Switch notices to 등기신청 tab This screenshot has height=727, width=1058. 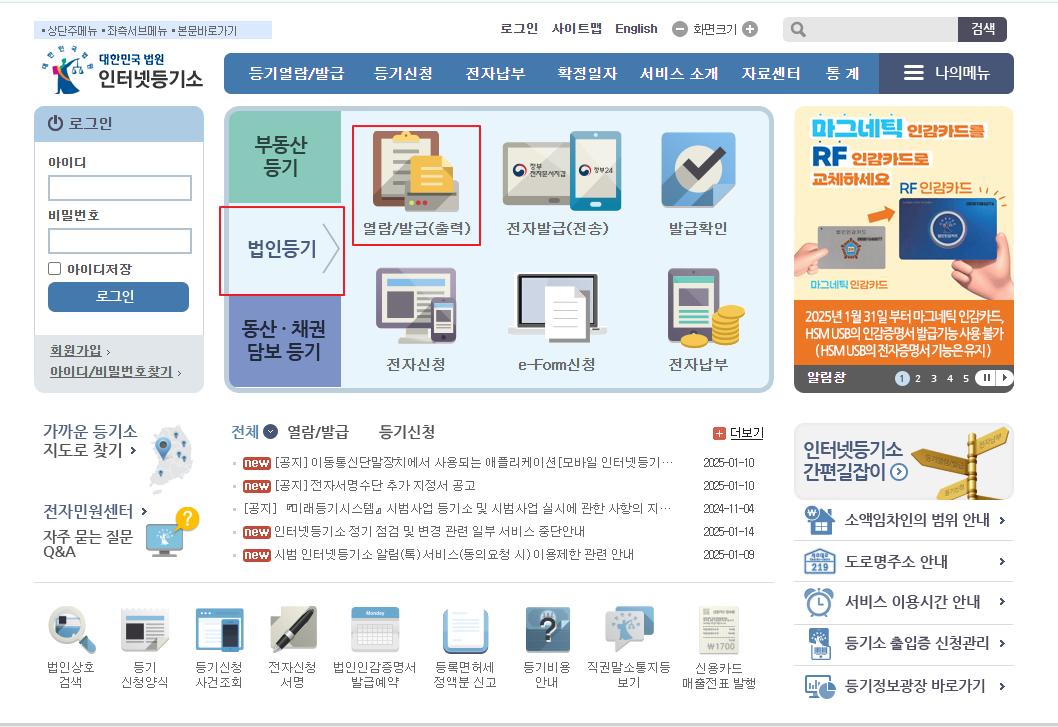tap(407, 431)
